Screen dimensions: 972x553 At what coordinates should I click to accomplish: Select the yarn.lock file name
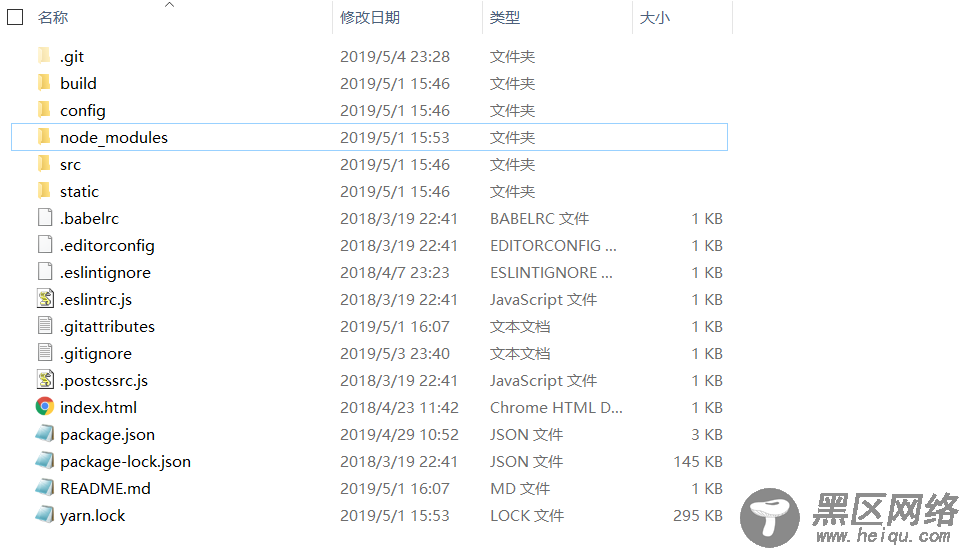pos(92,515)
